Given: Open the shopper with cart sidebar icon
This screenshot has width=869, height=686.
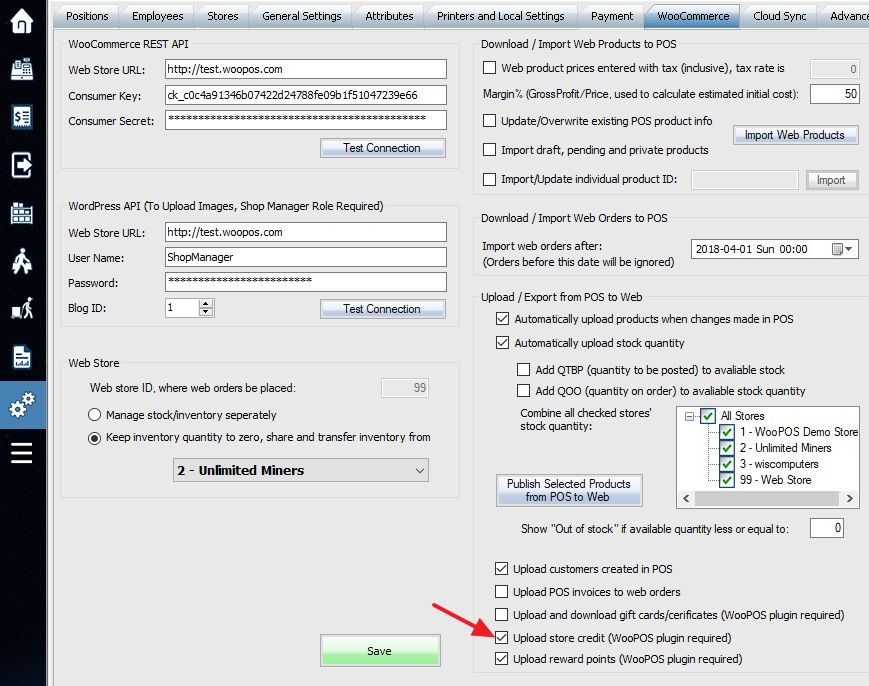Looking at the screenshot, I should tap(22, 261).
